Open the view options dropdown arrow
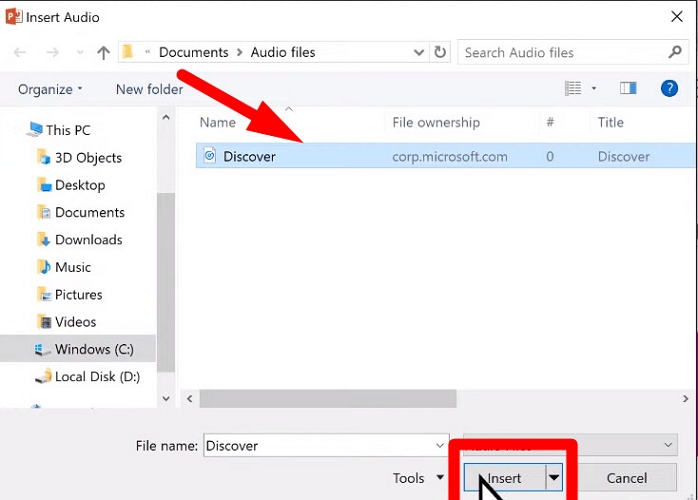The image size is (698, 500). (594, 88)
